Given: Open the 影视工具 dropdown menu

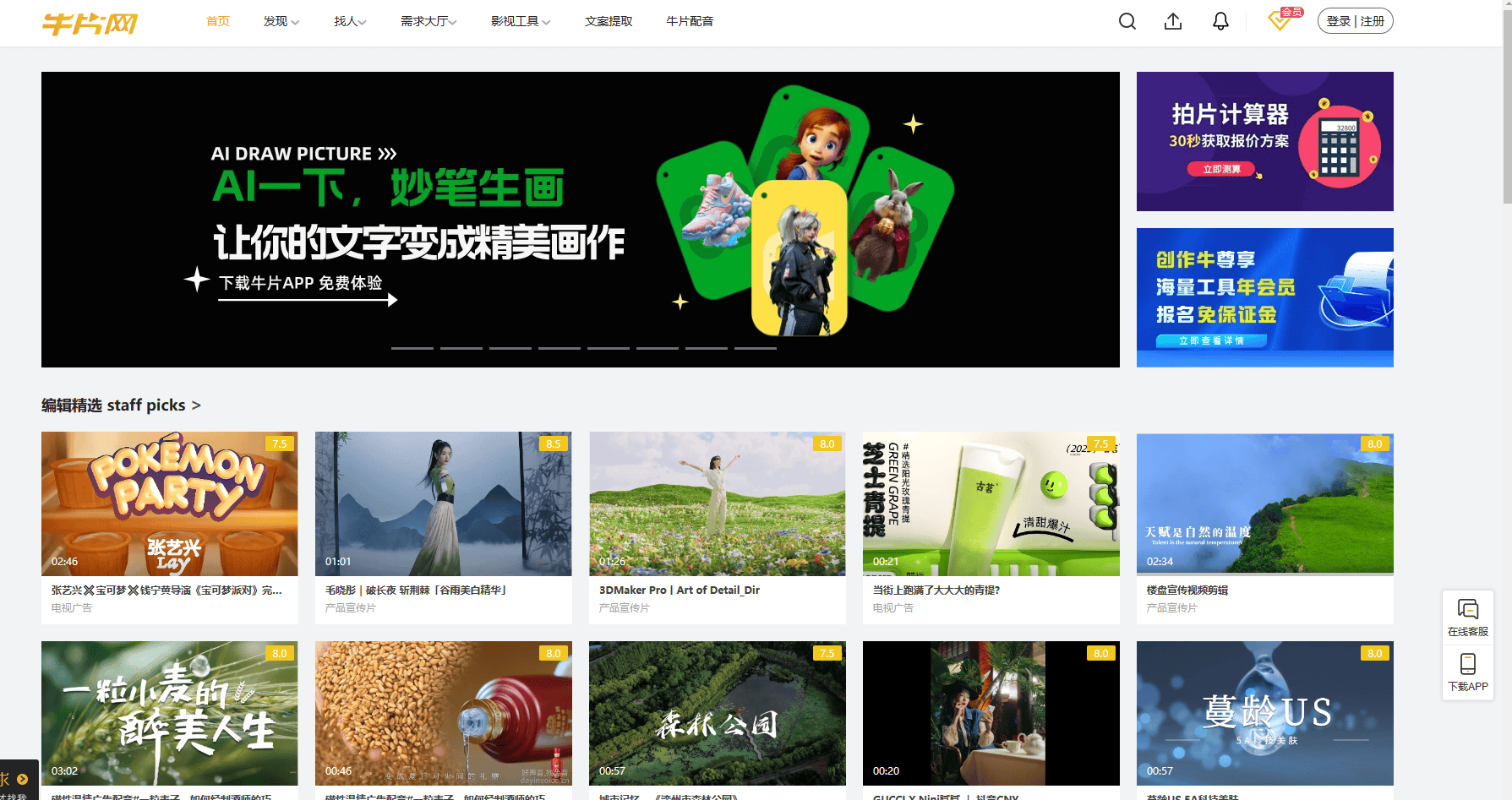Looking at the screenshot, I should coord(520,21).
